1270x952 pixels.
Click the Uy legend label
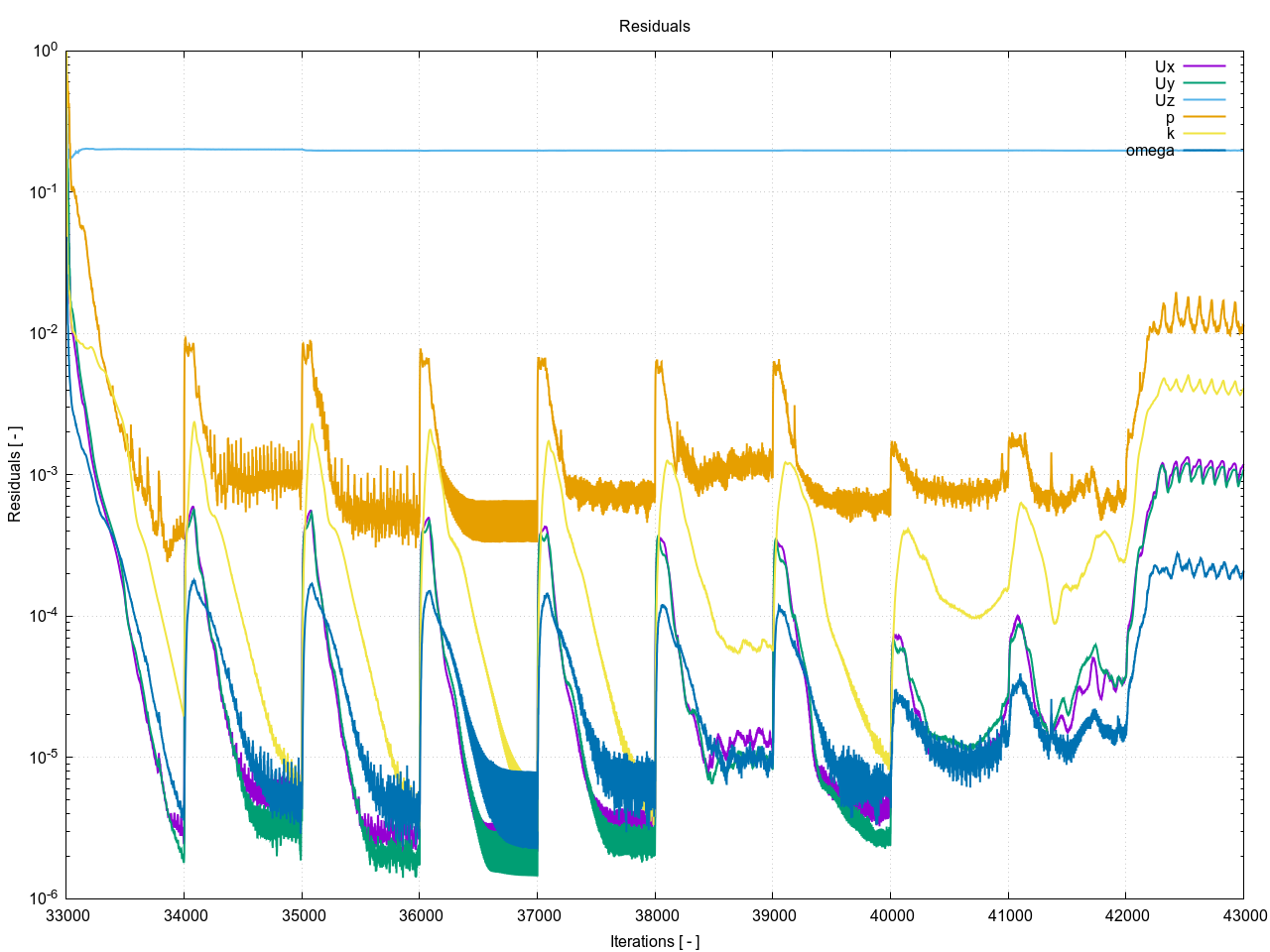[x=1164, y=84]
